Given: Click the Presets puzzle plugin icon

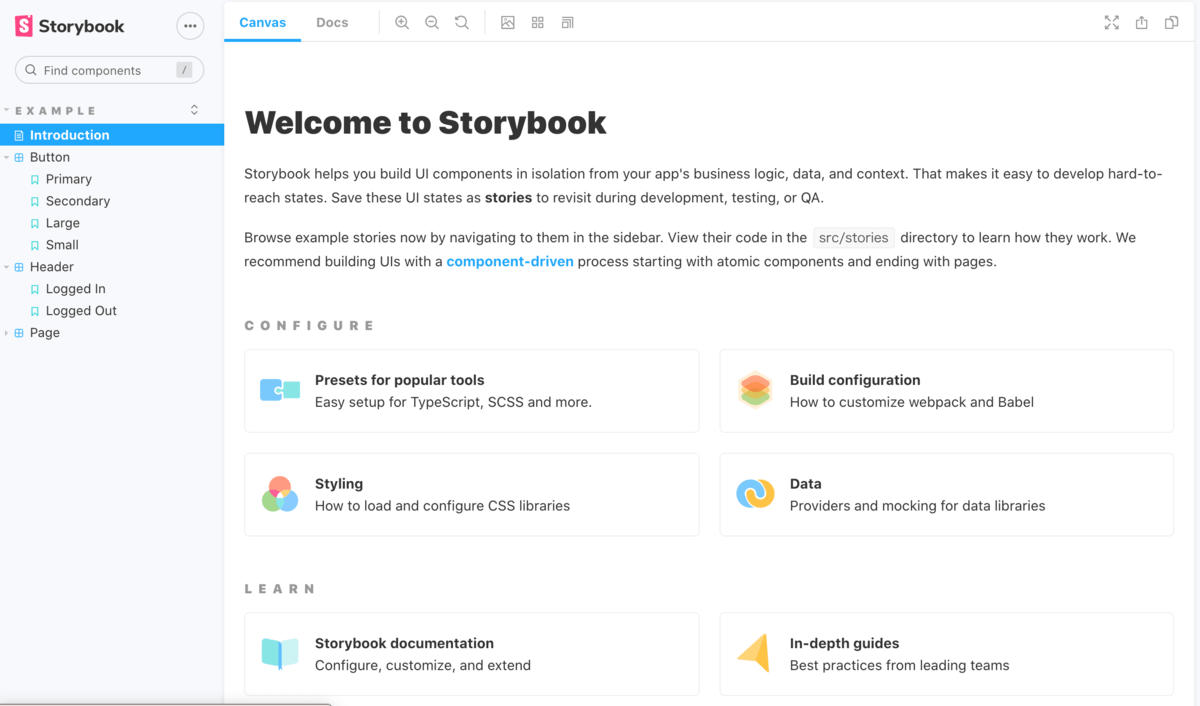Looking at the screenshot, I should pos(280,390).
